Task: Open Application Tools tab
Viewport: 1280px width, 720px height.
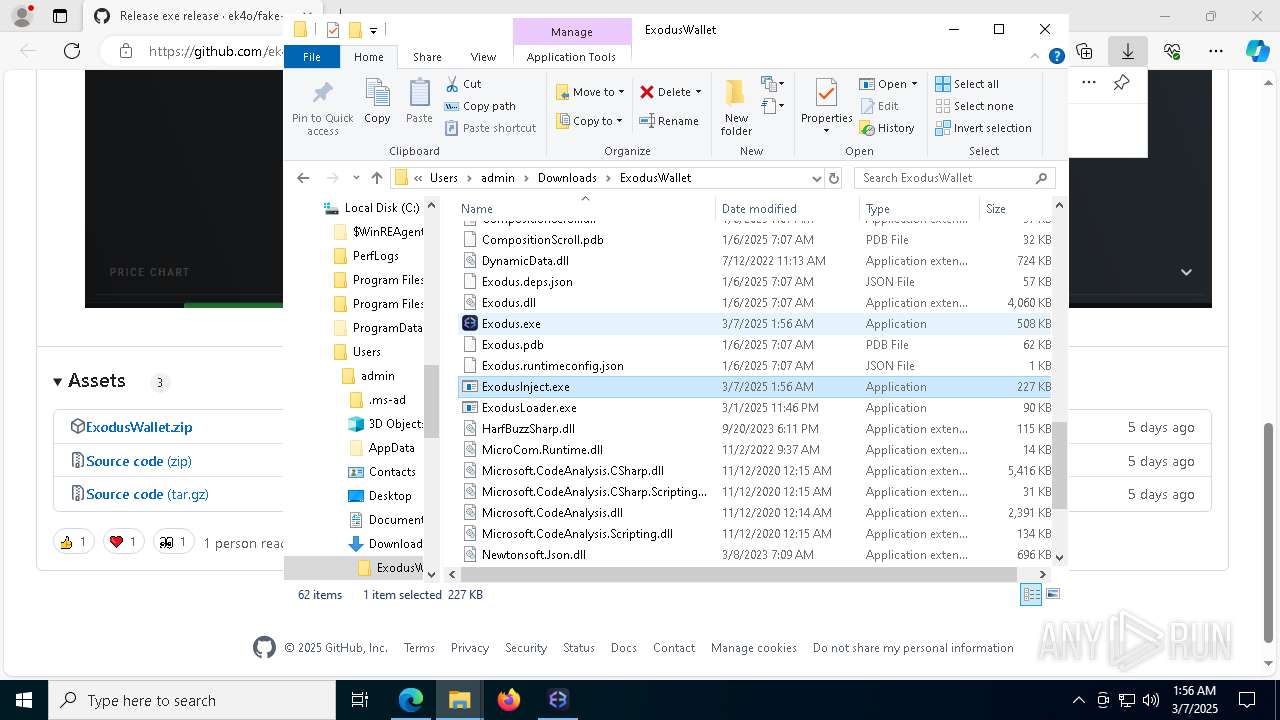Action: 571,57
